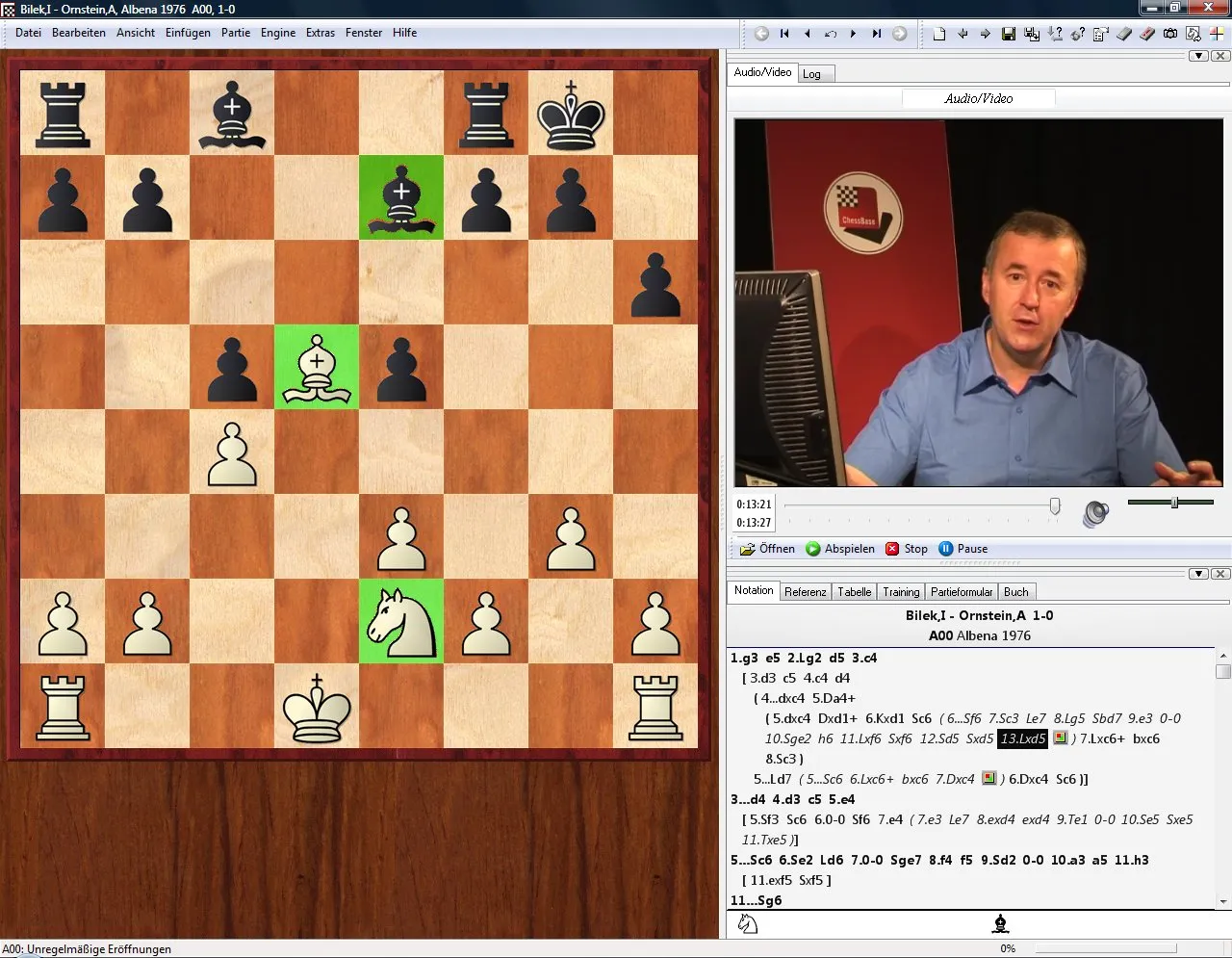Image resolution: width=1232 pixels, height=958 pixels.
Task: Click the training medal icon after 7.Dxc4
Action: (x=988, y=779)
